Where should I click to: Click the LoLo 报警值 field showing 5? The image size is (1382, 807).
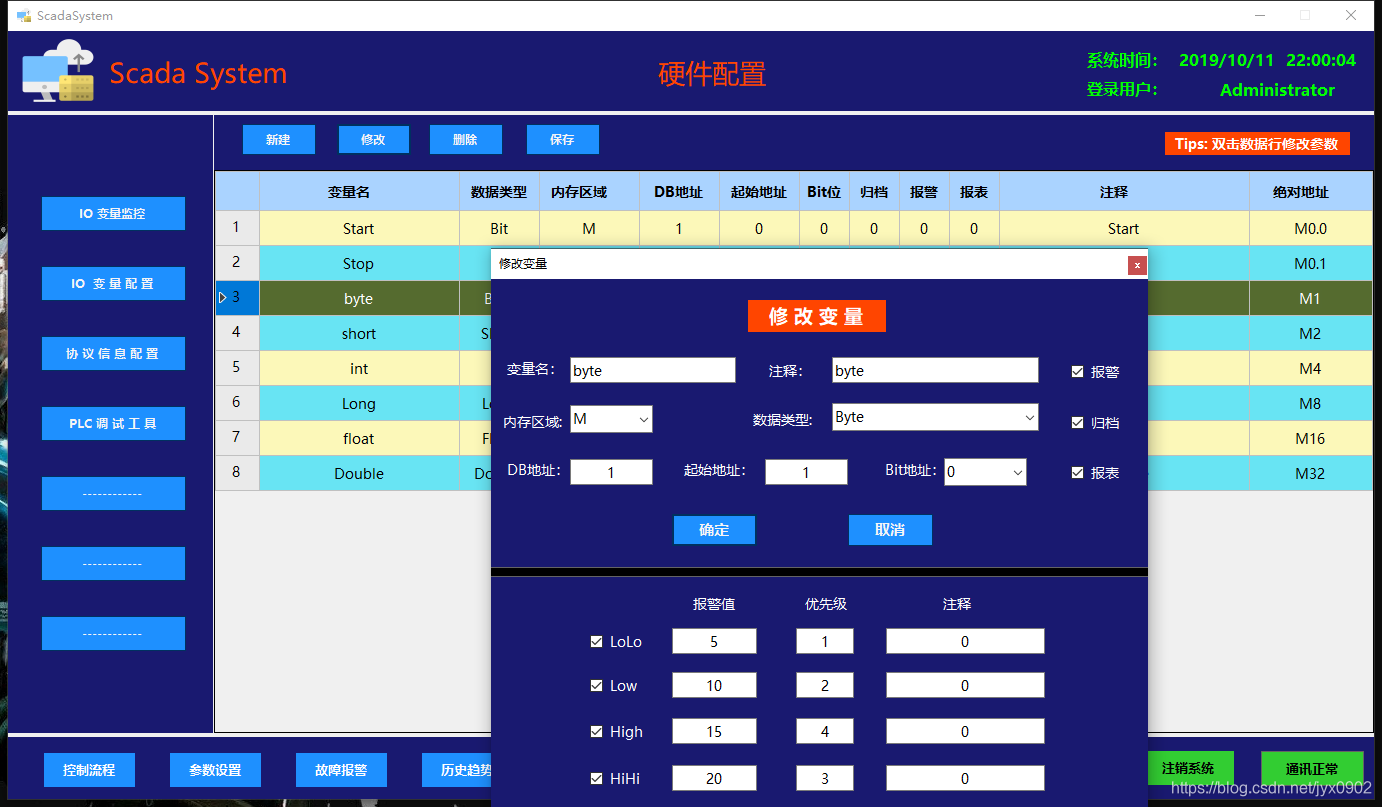tap(714, 641)
